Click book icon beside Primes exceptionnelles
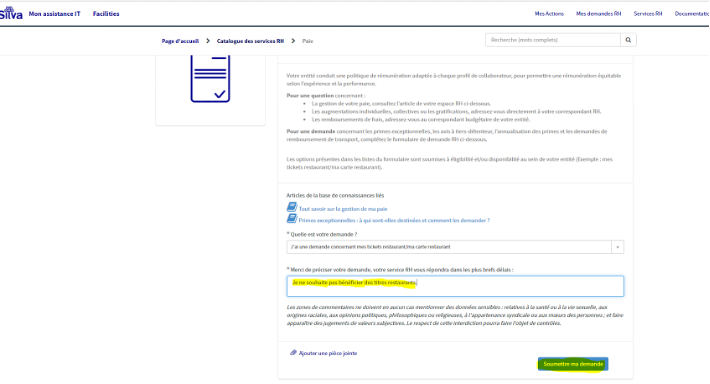The image size is (710, 384). pyautogui.click(x=292, y=219)
